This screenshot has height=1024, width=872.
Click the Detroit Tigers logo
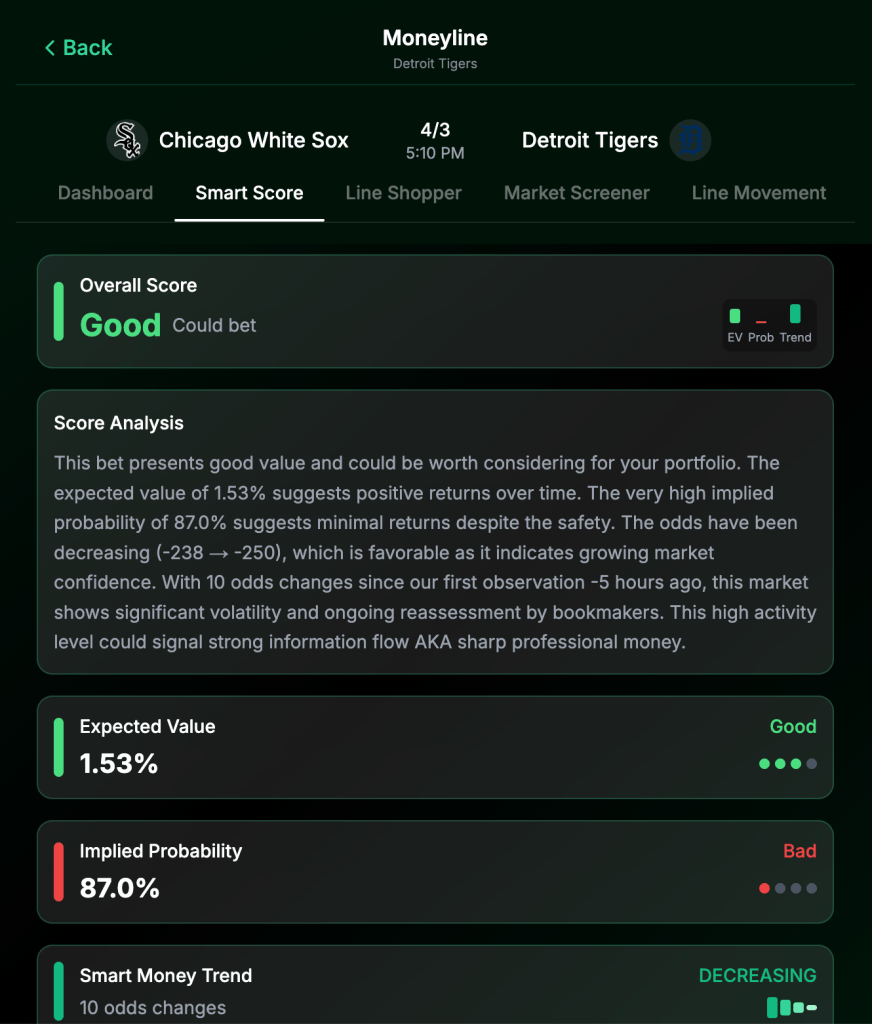click(x=690, y=141)
